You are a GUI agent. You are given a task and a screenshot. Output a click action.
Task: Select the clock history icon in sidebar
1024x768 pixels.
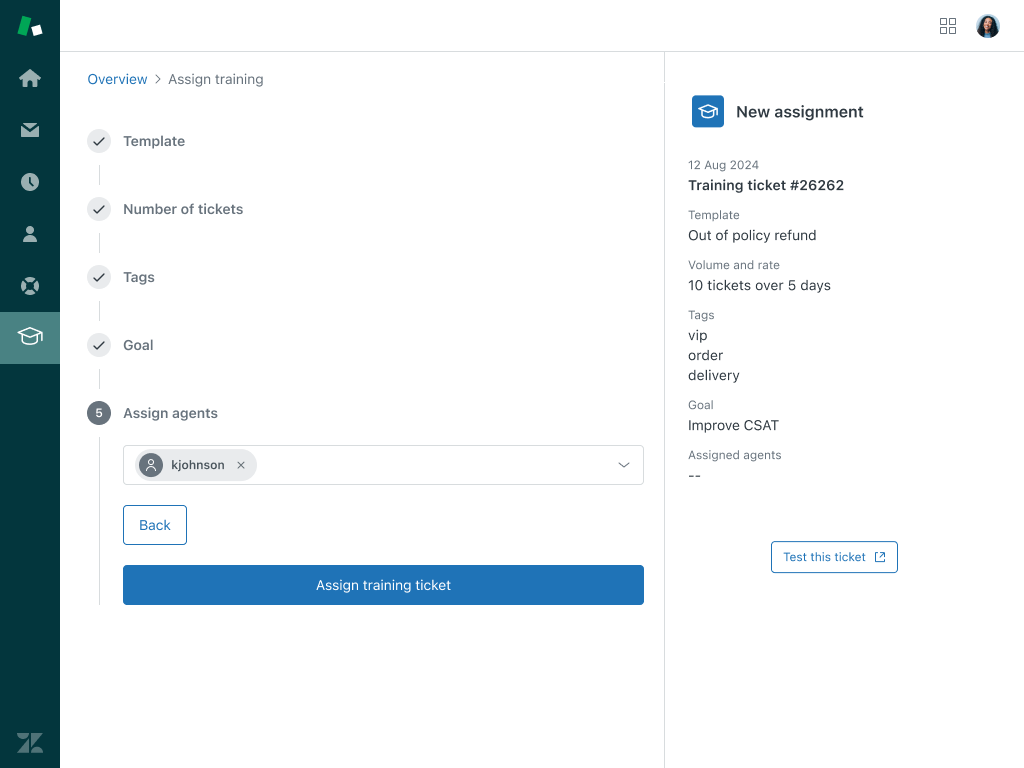tap(29, 182)
